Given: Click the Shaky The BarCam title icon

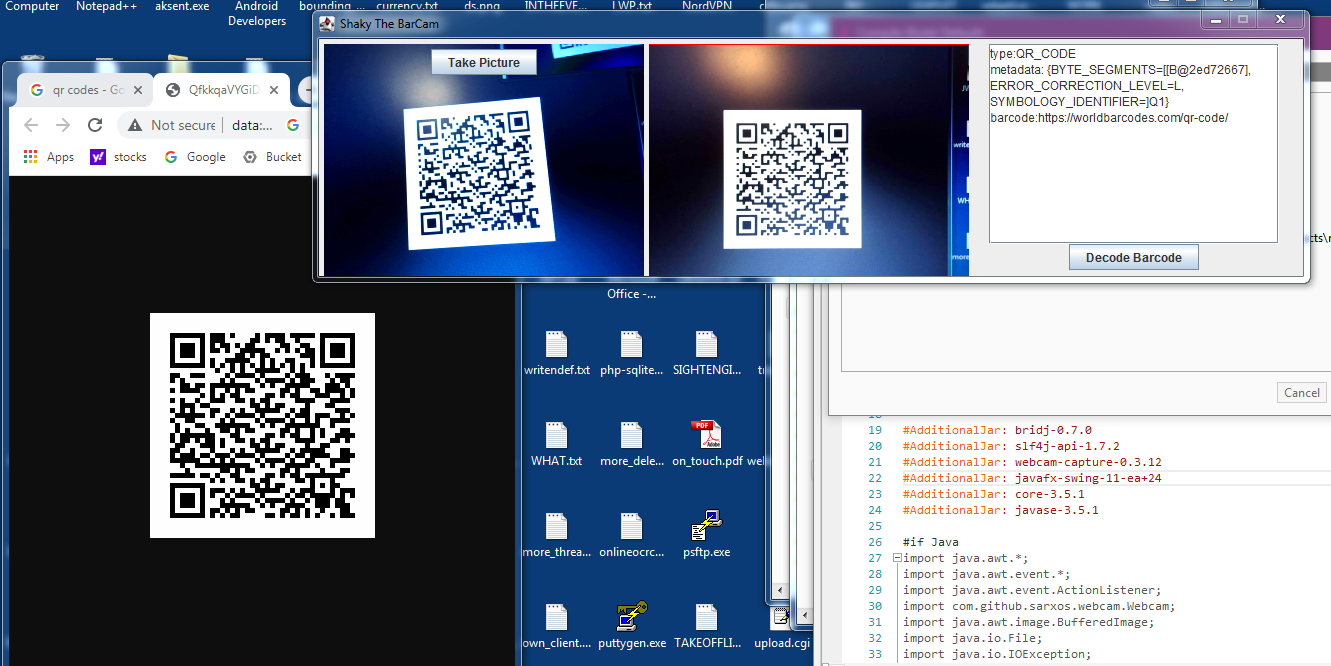Looking at the screenshot, I should pyautogui.click(x=327, y=23).
